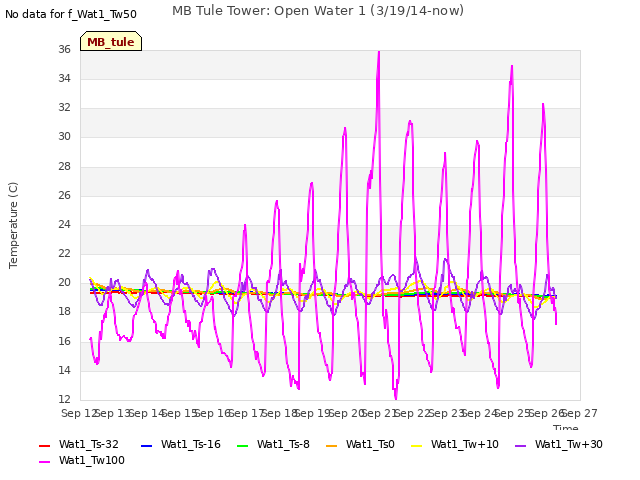Click the 32 tick on temperature axis

click(64, 107)
